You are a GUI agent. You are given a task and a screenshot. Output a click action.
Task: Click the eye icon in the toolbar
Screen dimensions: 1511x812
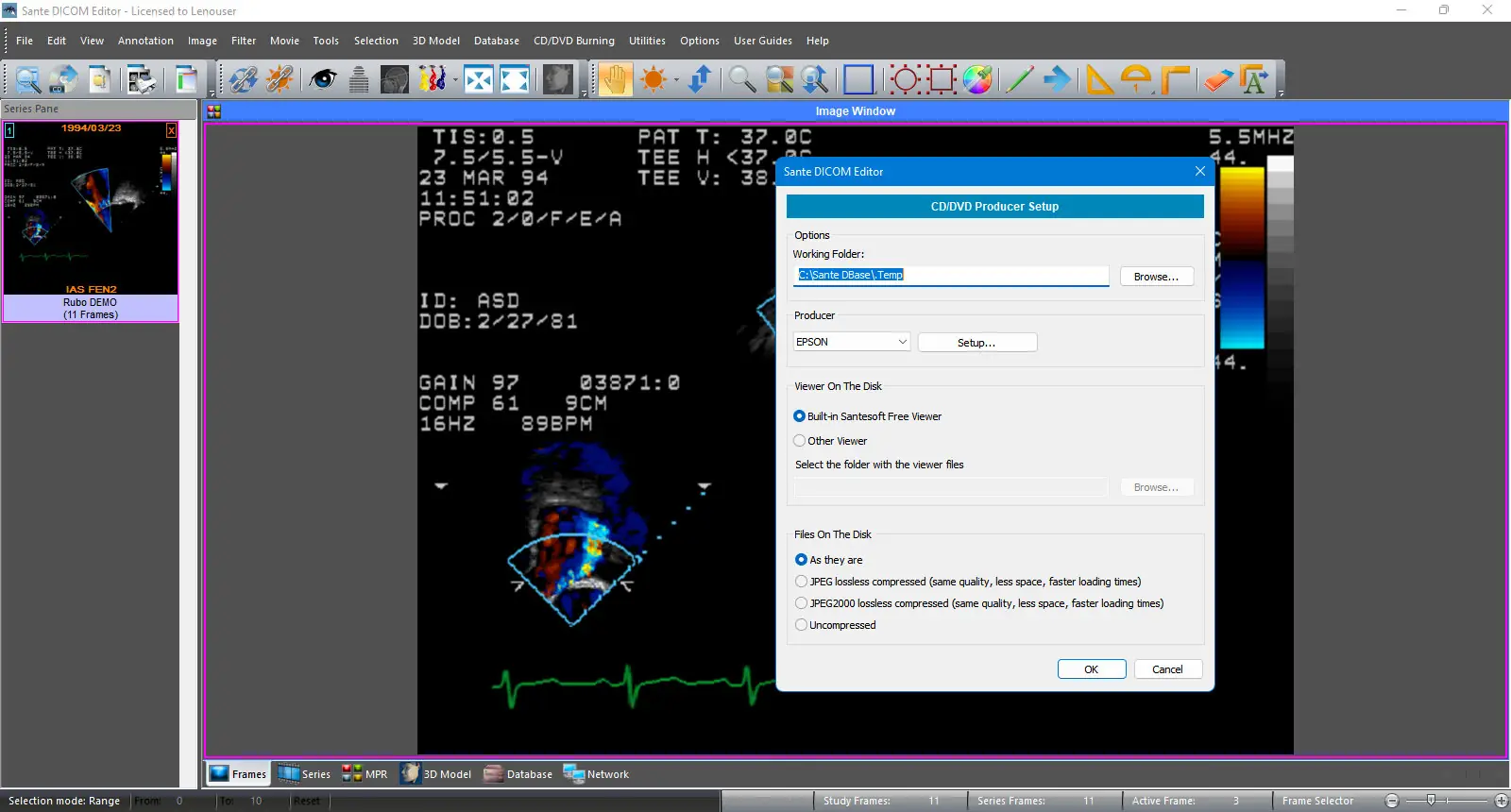[x=323, y=79]
